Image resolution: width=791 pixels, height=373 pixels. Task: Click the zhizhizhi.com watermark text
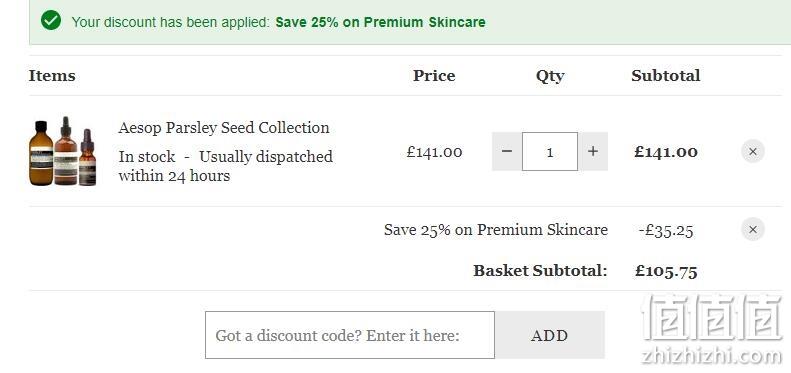[x=712, y=356]
